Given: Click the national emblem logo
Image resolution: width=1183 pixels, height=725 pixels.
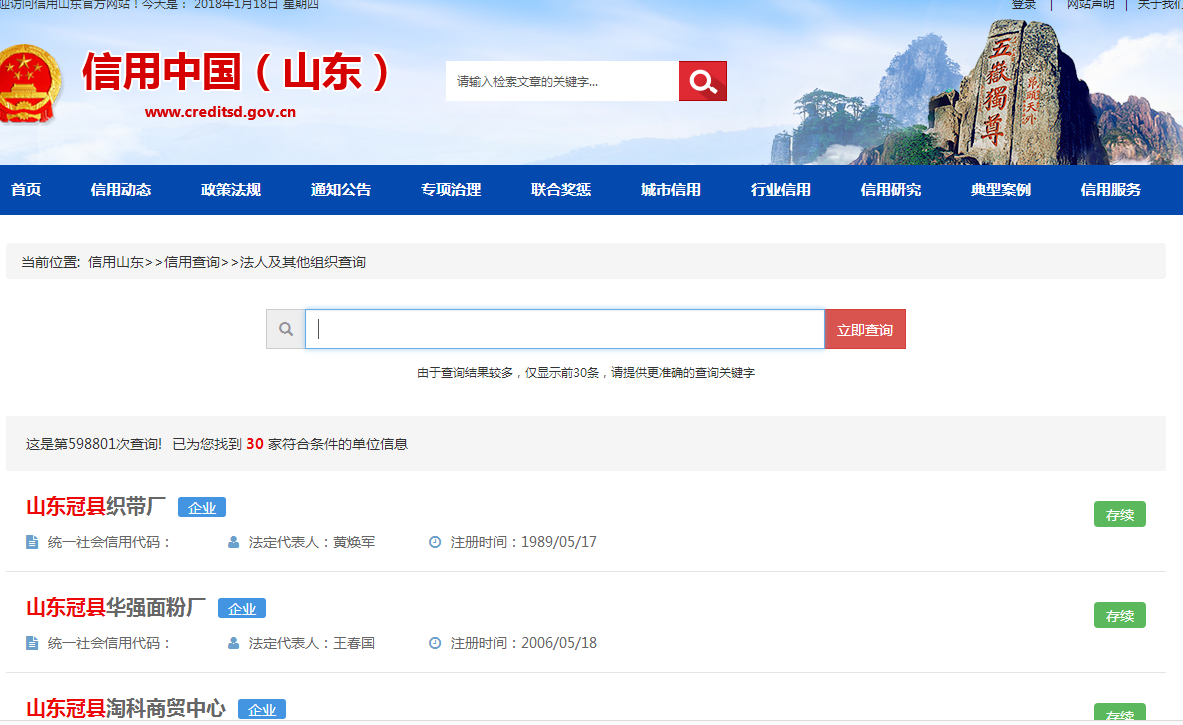Looking at the screenshot, I should (x=28, y=83).
